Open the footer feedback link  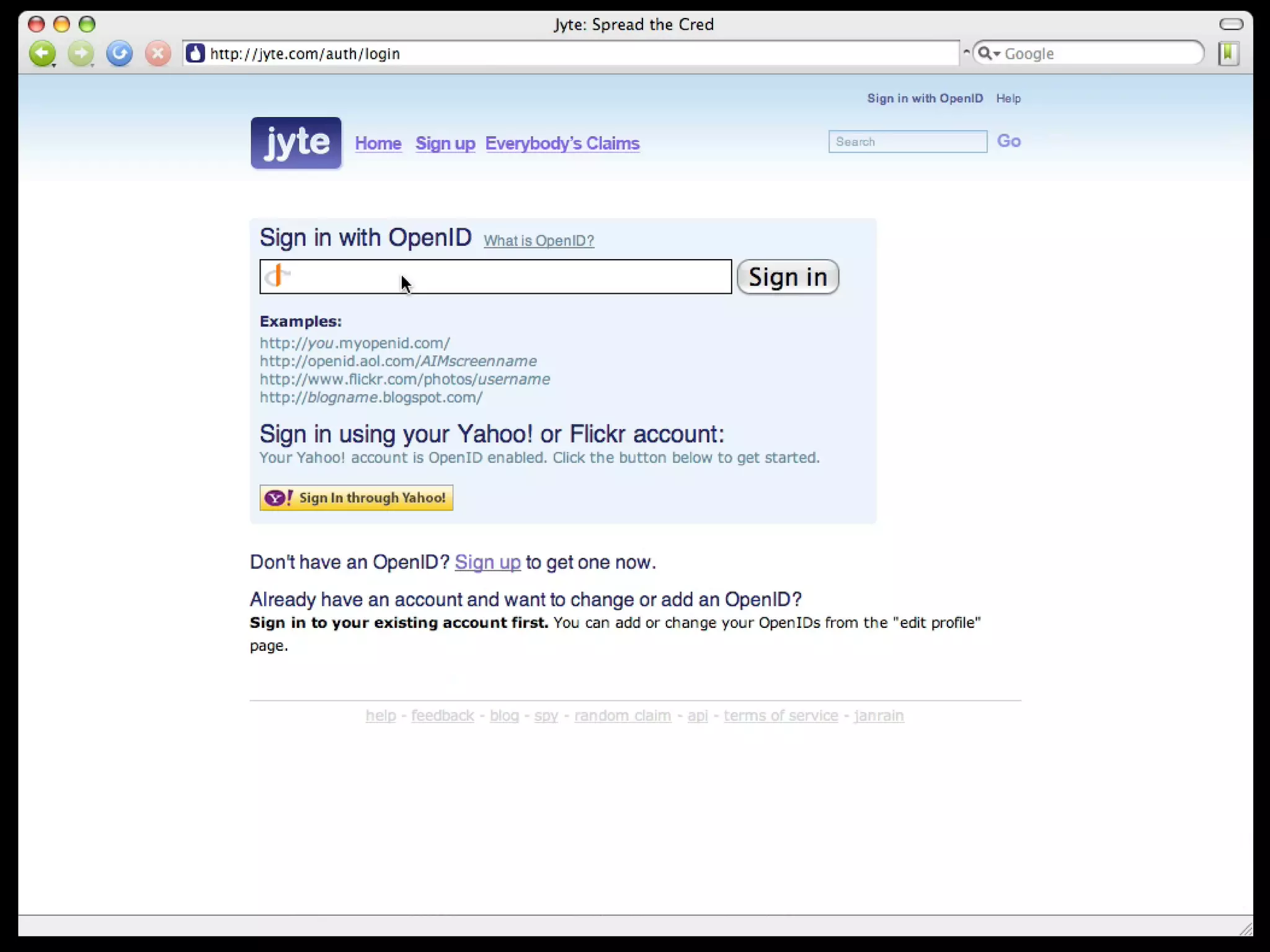tap(442, 716)
